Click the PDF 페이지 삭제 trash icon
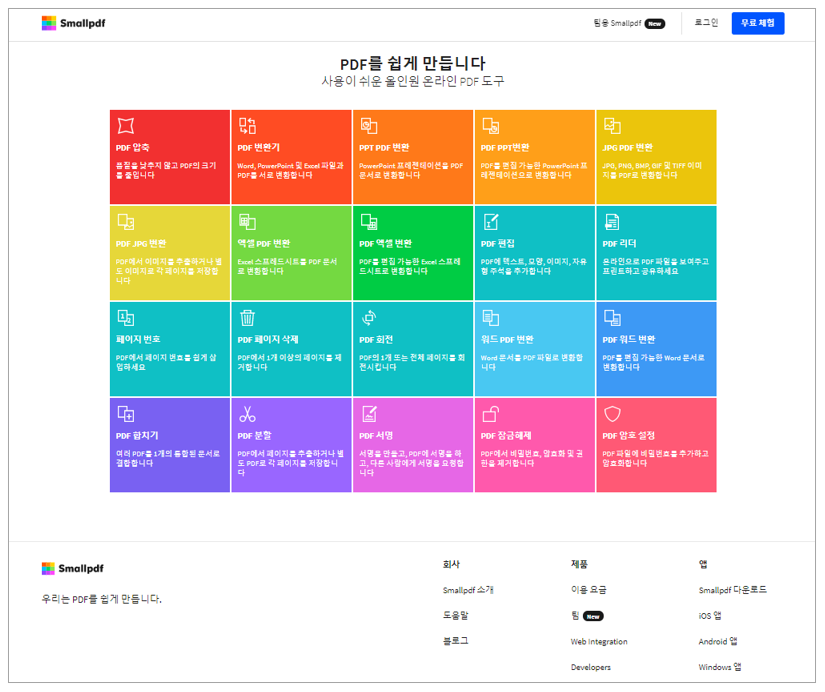This screenshot has width=825, height=692. 247,318
